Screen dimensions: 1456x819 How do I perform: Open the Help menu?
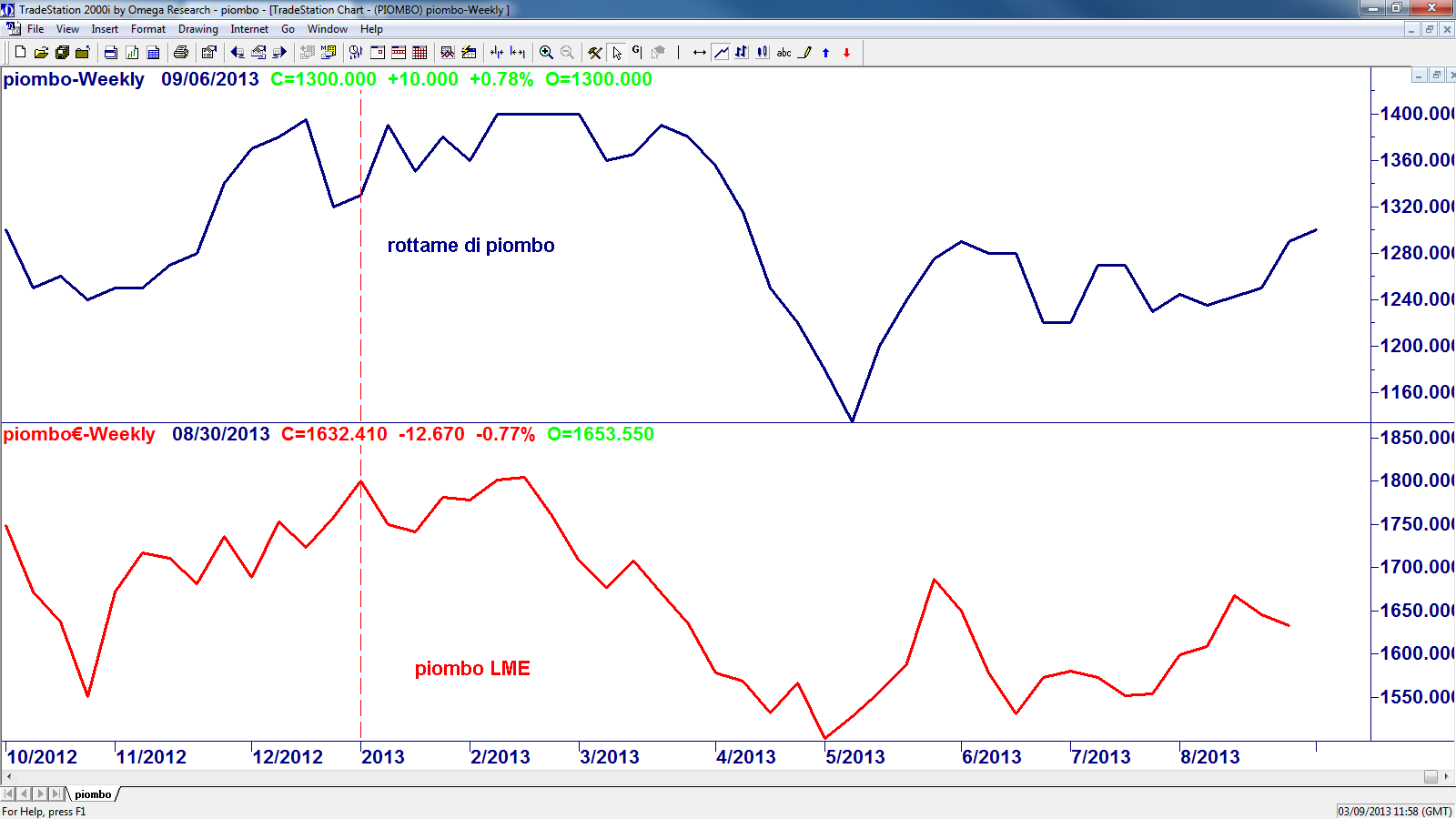coord(371,29)
